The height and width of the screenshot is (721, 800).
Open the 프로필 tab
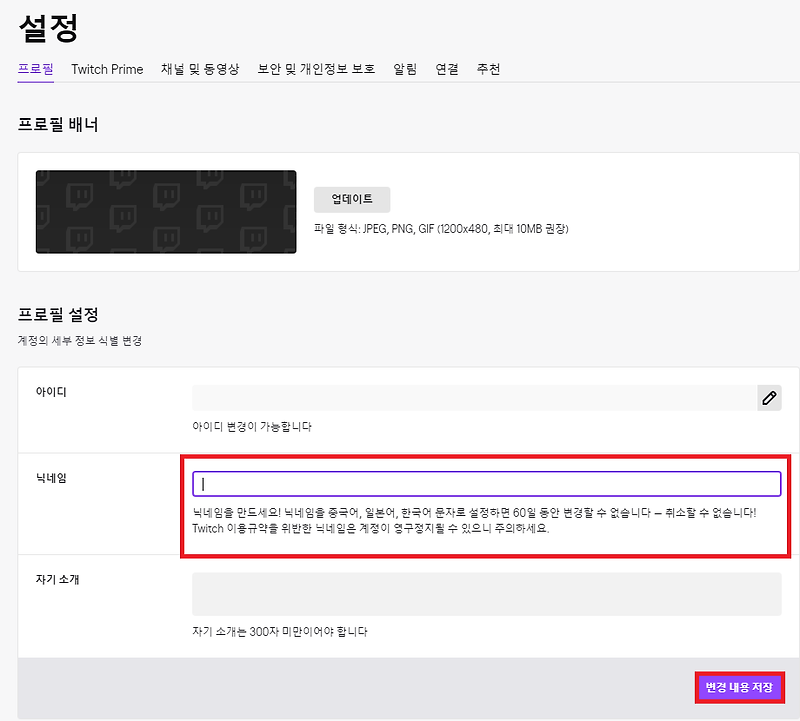pyautogui.click(x=36, y=69)
